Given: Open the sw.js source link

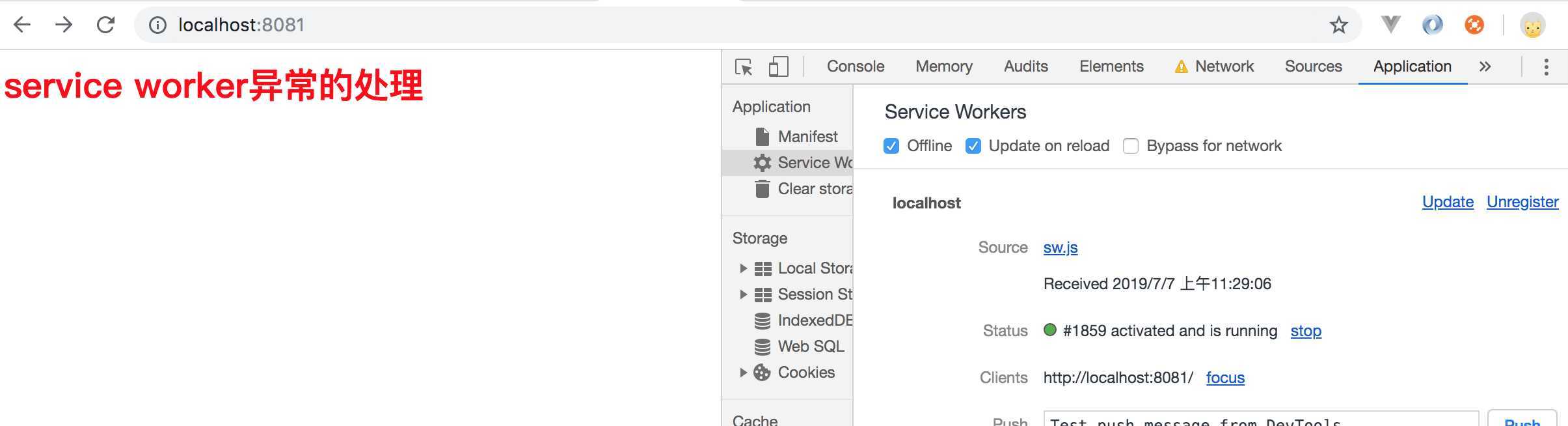Looking at the screenshot, I should [1061, 248].
